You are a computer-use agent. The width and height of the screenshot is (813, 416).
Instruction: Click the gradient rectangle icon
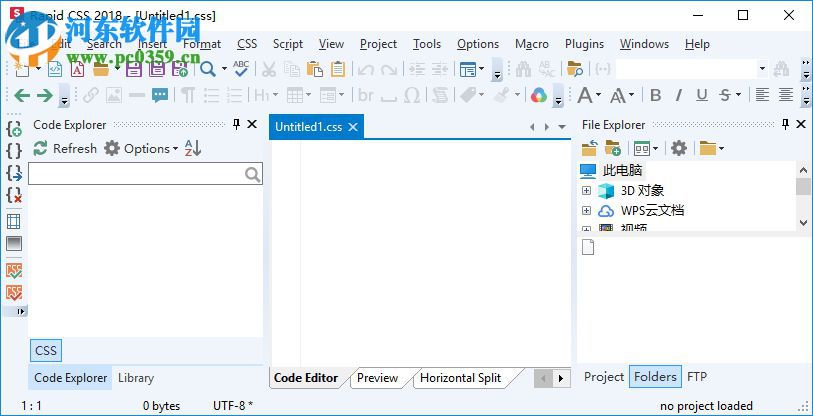click(14, 243)
